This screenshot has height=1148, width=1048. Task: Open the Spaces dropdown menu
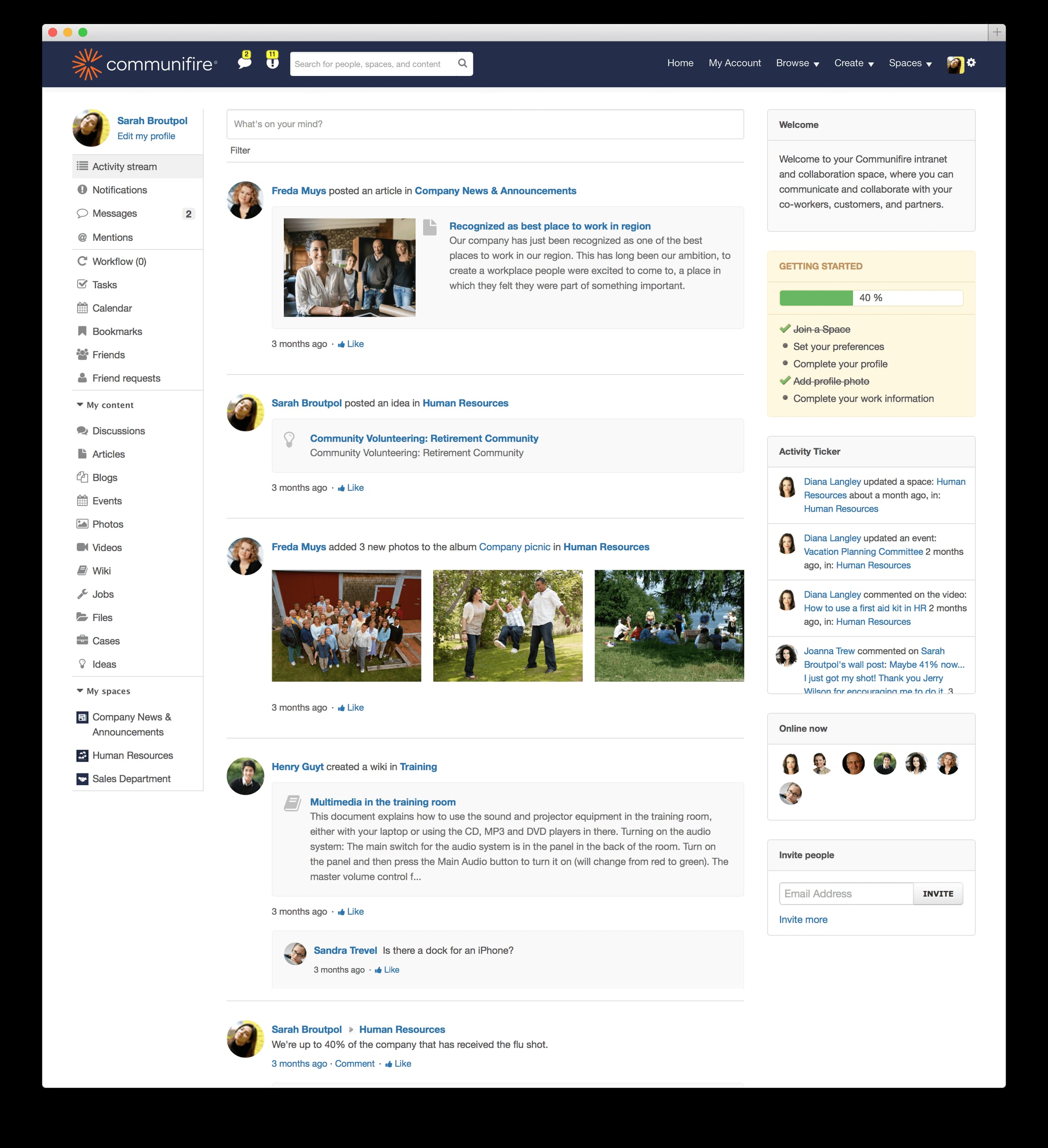[910, 63]
